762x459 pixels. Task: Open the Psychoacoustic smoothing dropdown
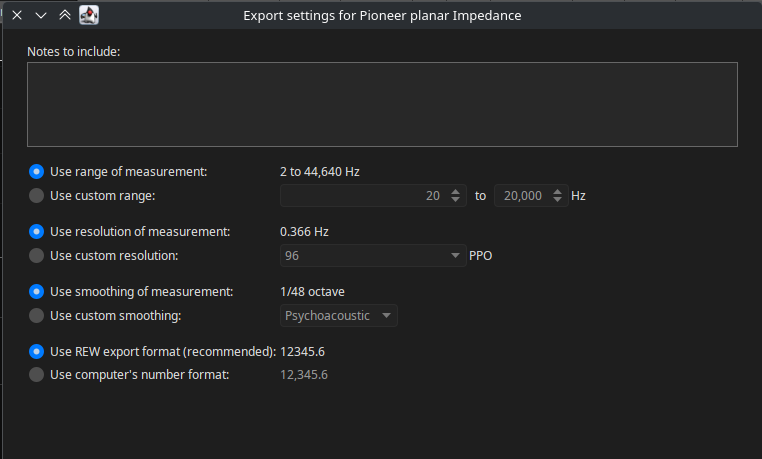coord(339,316)
